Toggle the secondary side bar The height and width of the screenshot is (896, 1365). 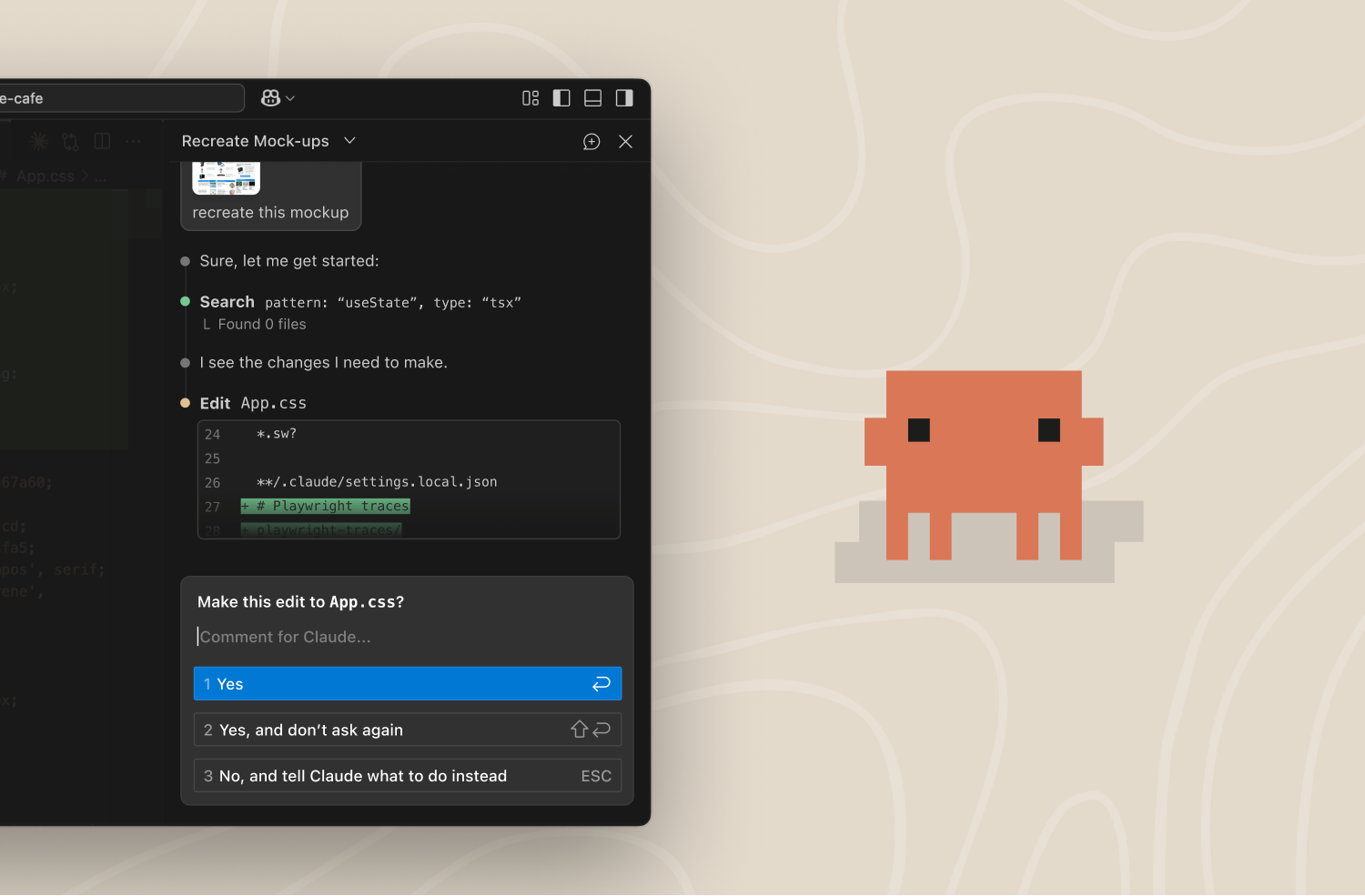[x=624, y=98]
